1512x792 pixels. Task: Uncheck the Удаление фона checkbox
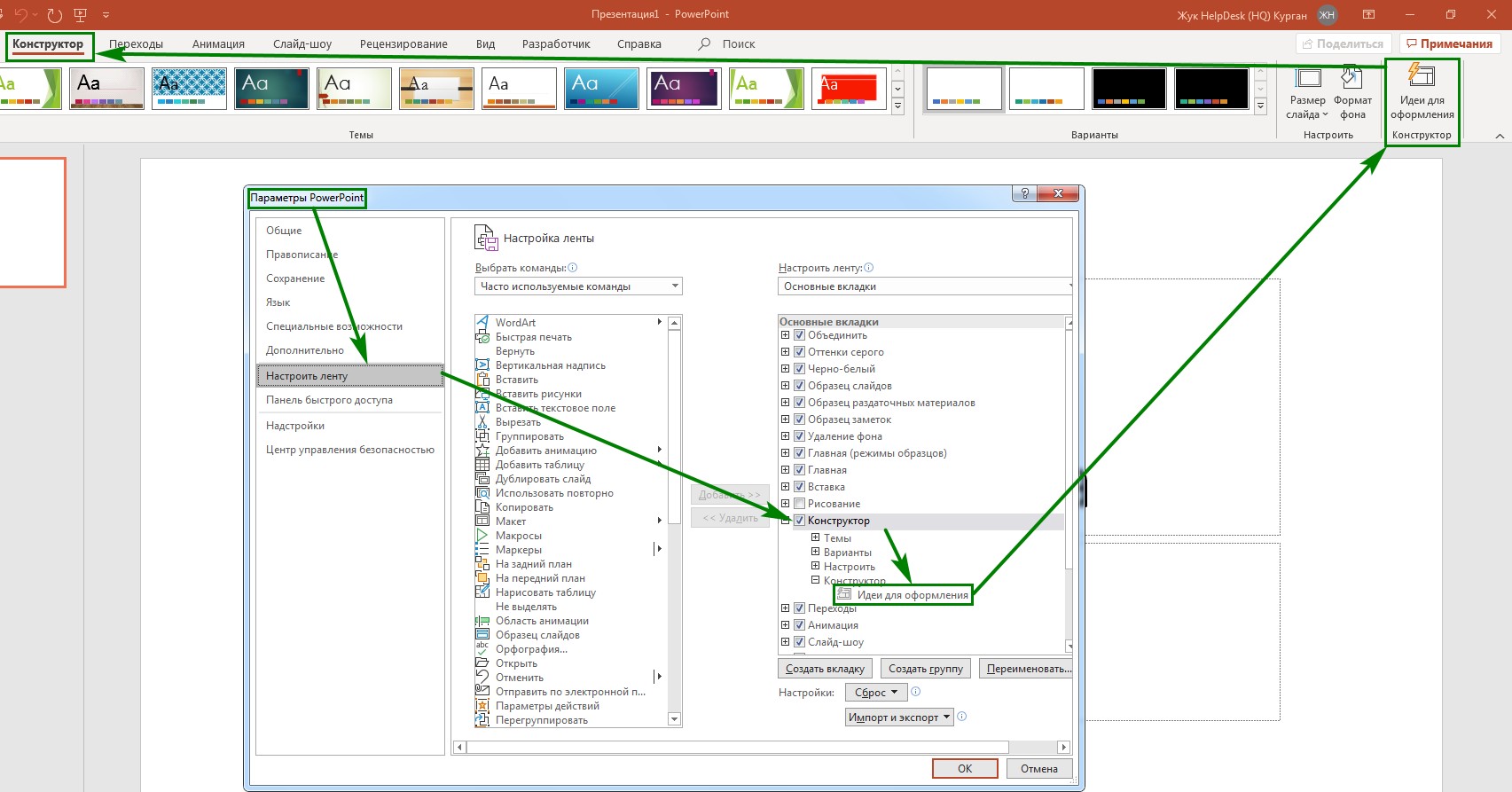point(799,436)
